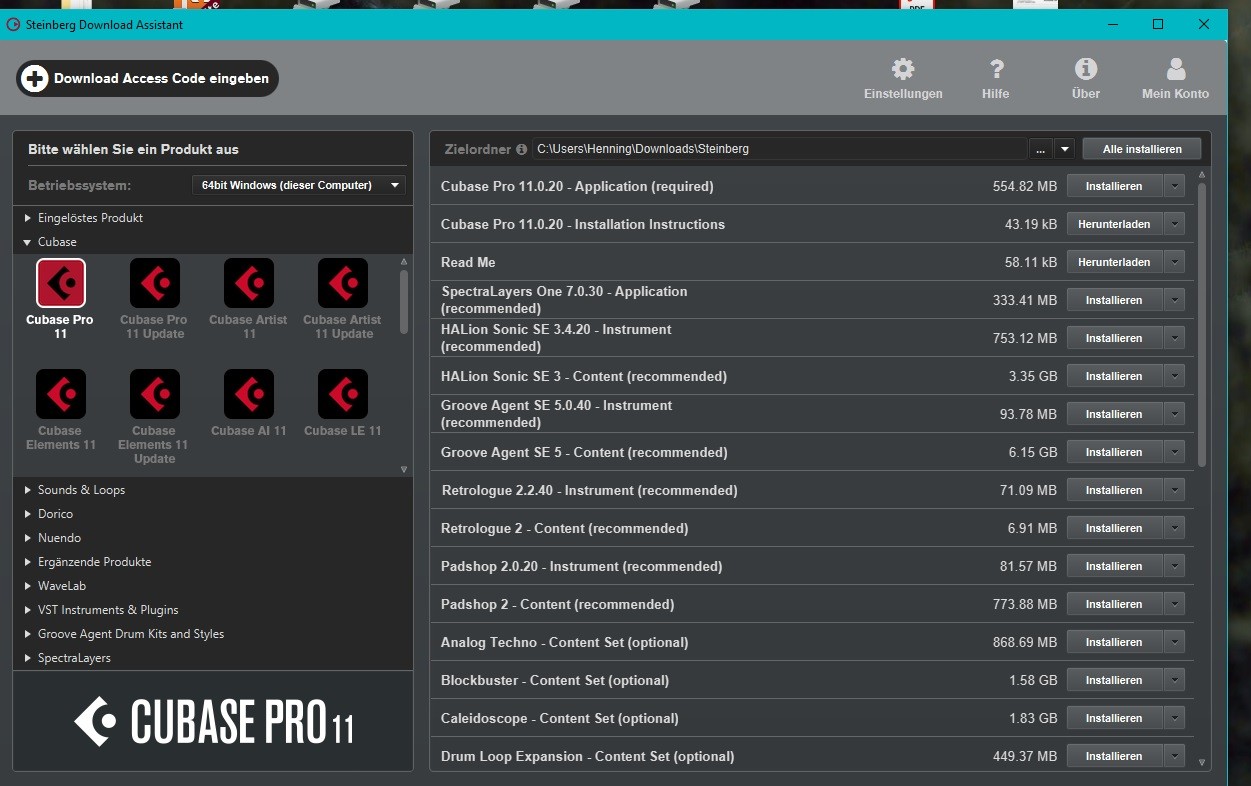The height and width of the screenshot is (786, 1251).
Task: Install HALion Sonic SE 3.4.20 Instrument
Action: tap(1114, 338)
